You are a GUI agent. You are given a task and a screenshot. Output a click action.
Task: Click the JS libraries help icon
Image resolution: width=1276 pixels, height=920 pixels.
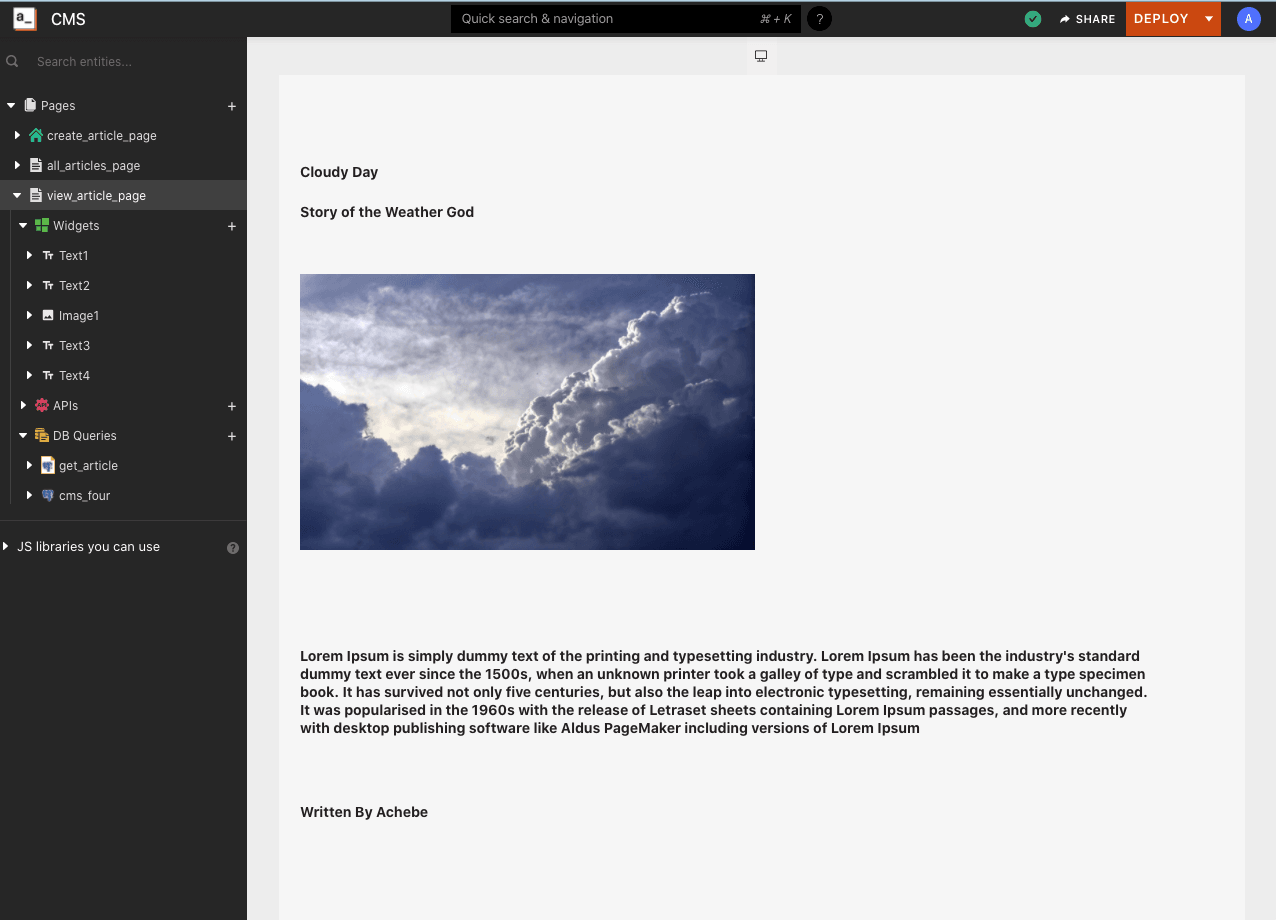[233, 548]
